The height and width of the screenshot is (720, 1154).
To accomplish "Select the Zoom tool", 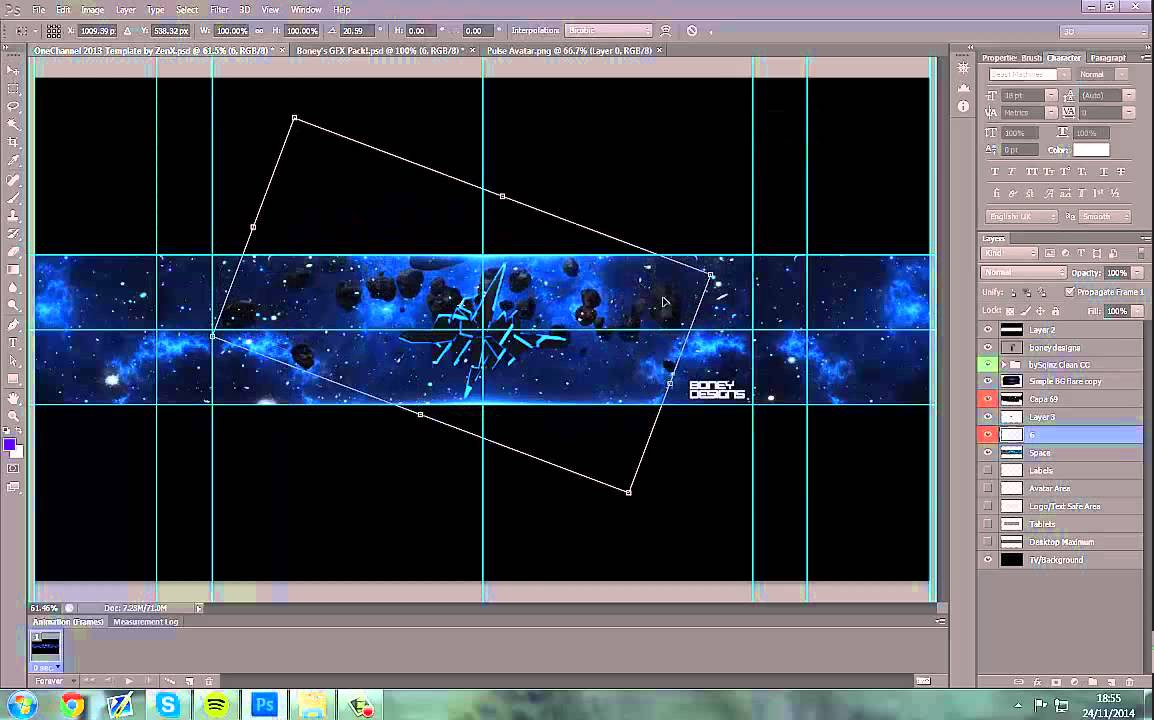I will point(13,416).
